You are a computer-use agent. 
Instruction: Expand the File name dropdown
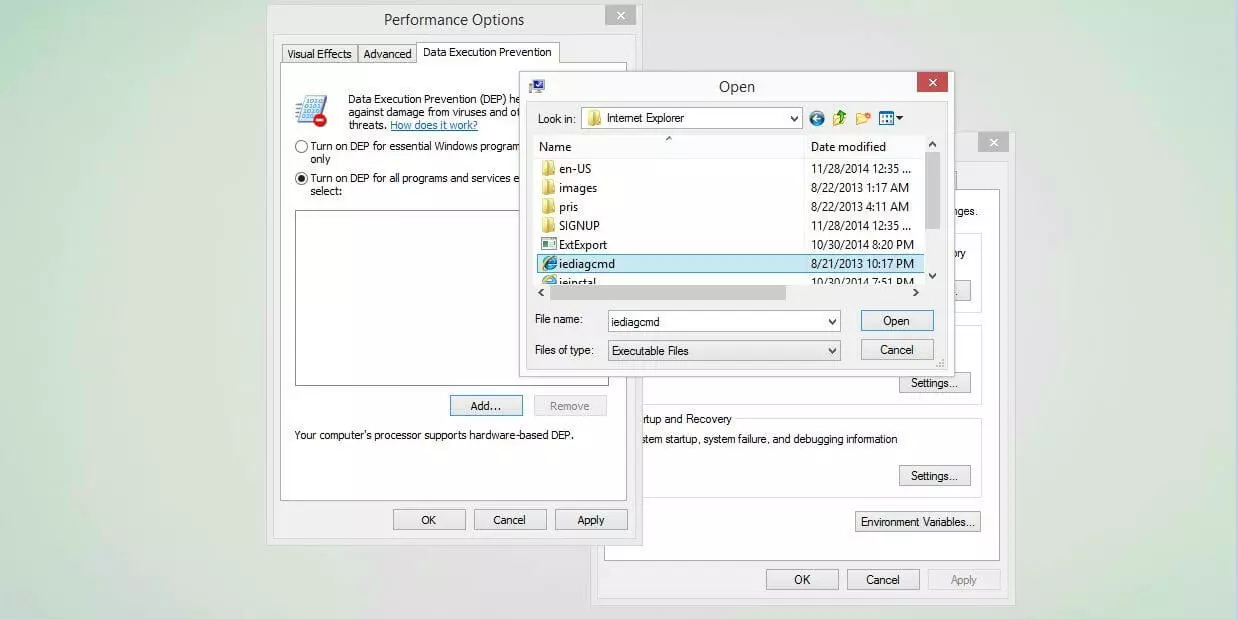tap(832, 322)
